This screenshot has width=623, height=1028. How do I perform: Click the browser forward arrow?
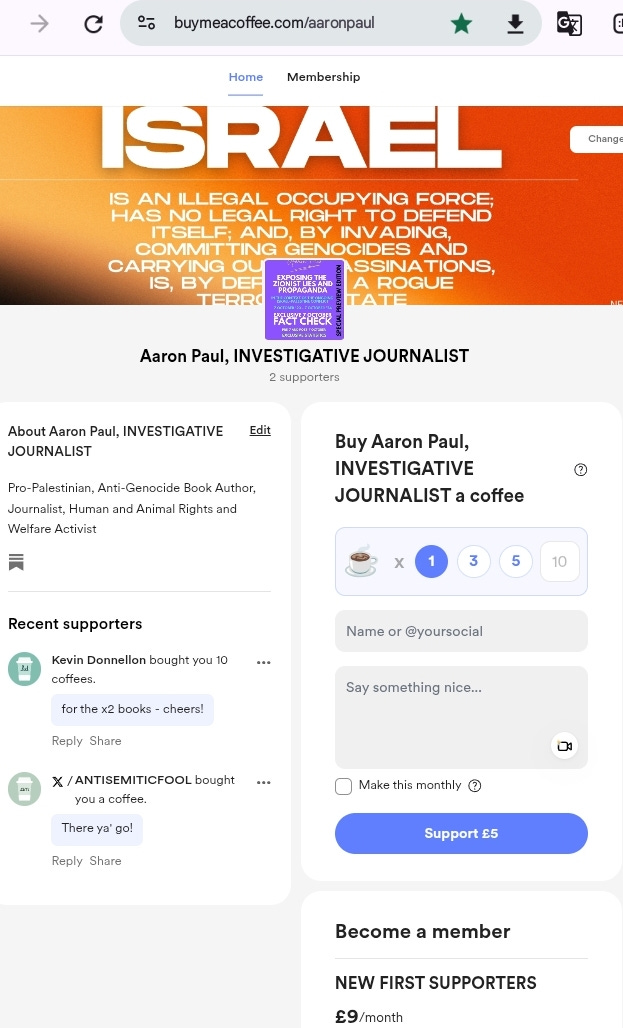coord(39,24)
